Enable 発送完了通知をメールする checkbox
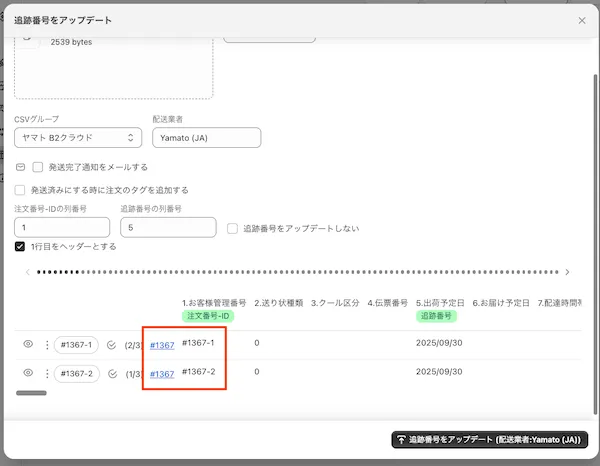This screenshot has height=466, width=600. click(38, 167)
